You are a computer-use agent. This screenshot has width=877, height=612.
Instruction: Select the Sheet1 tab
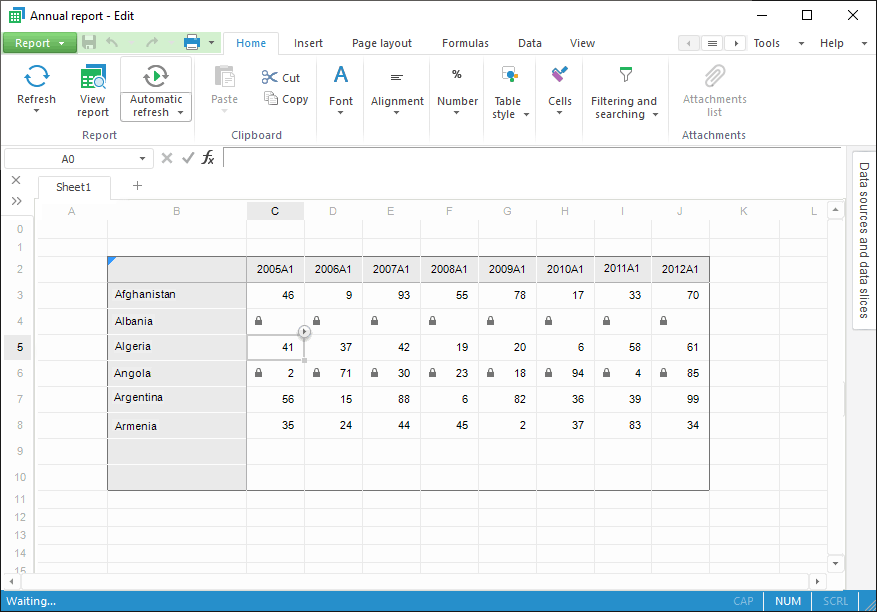pyautogui.click(x=73, y=187)
